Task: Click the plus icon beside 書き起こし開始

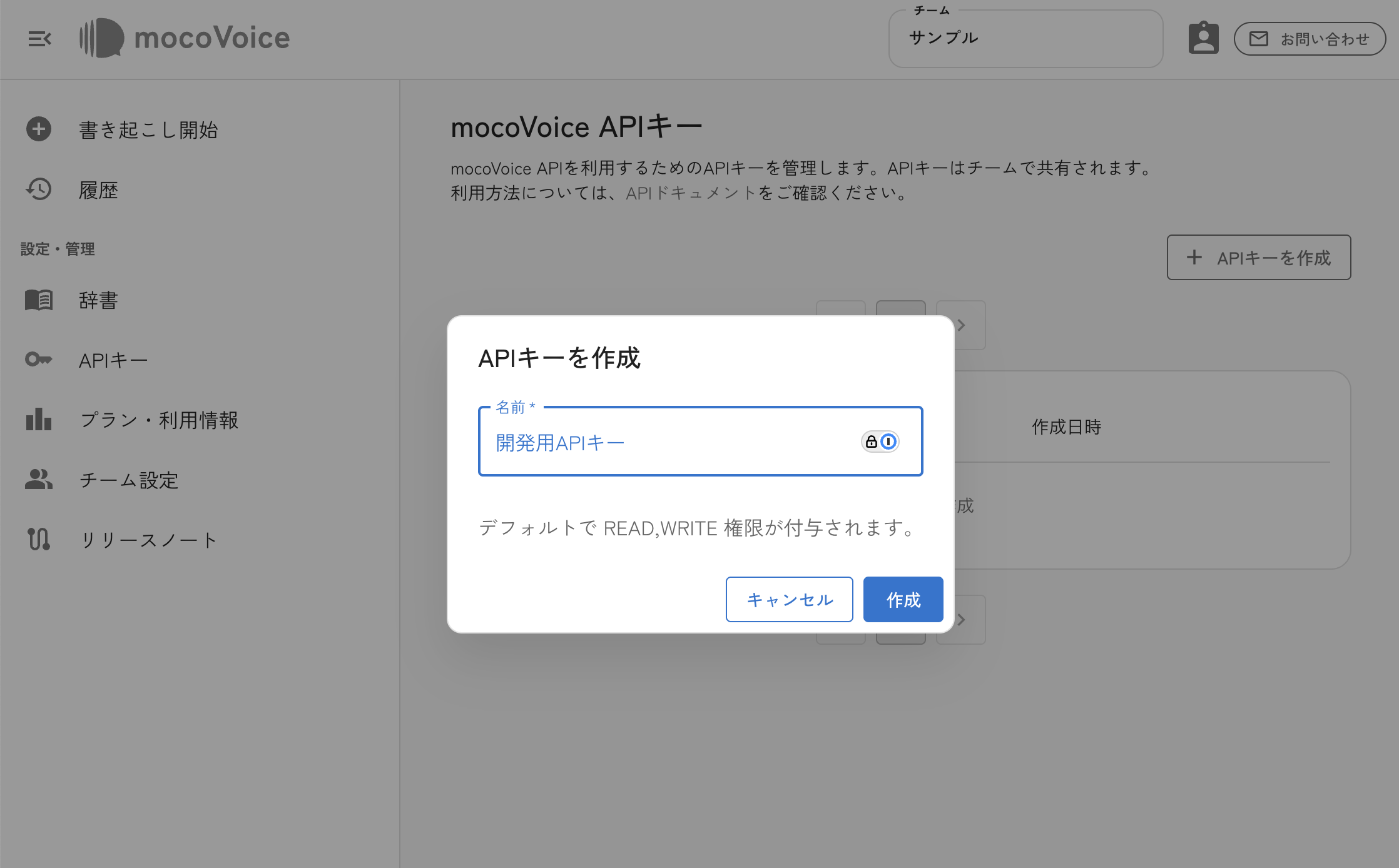Action: click(x=39, y=129)
